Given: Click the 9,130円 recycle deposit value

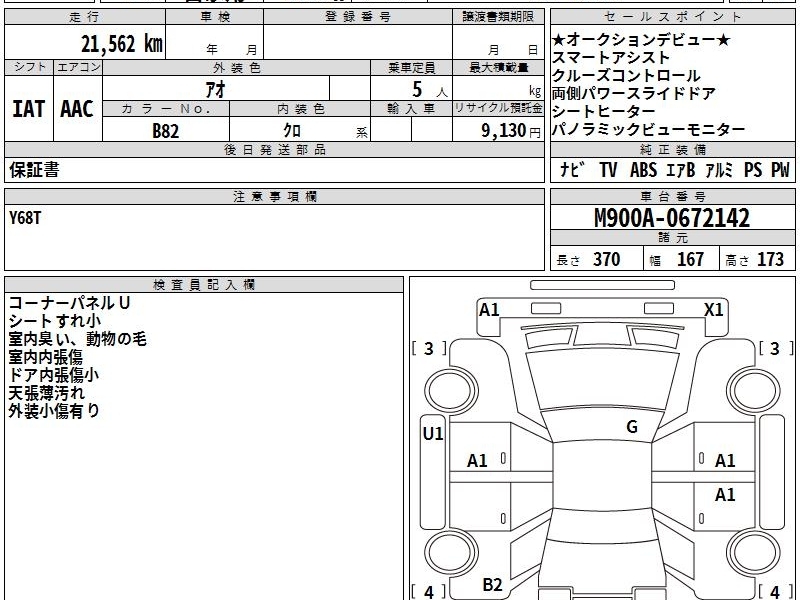Looking at the screenshot, I should point(511,131).
